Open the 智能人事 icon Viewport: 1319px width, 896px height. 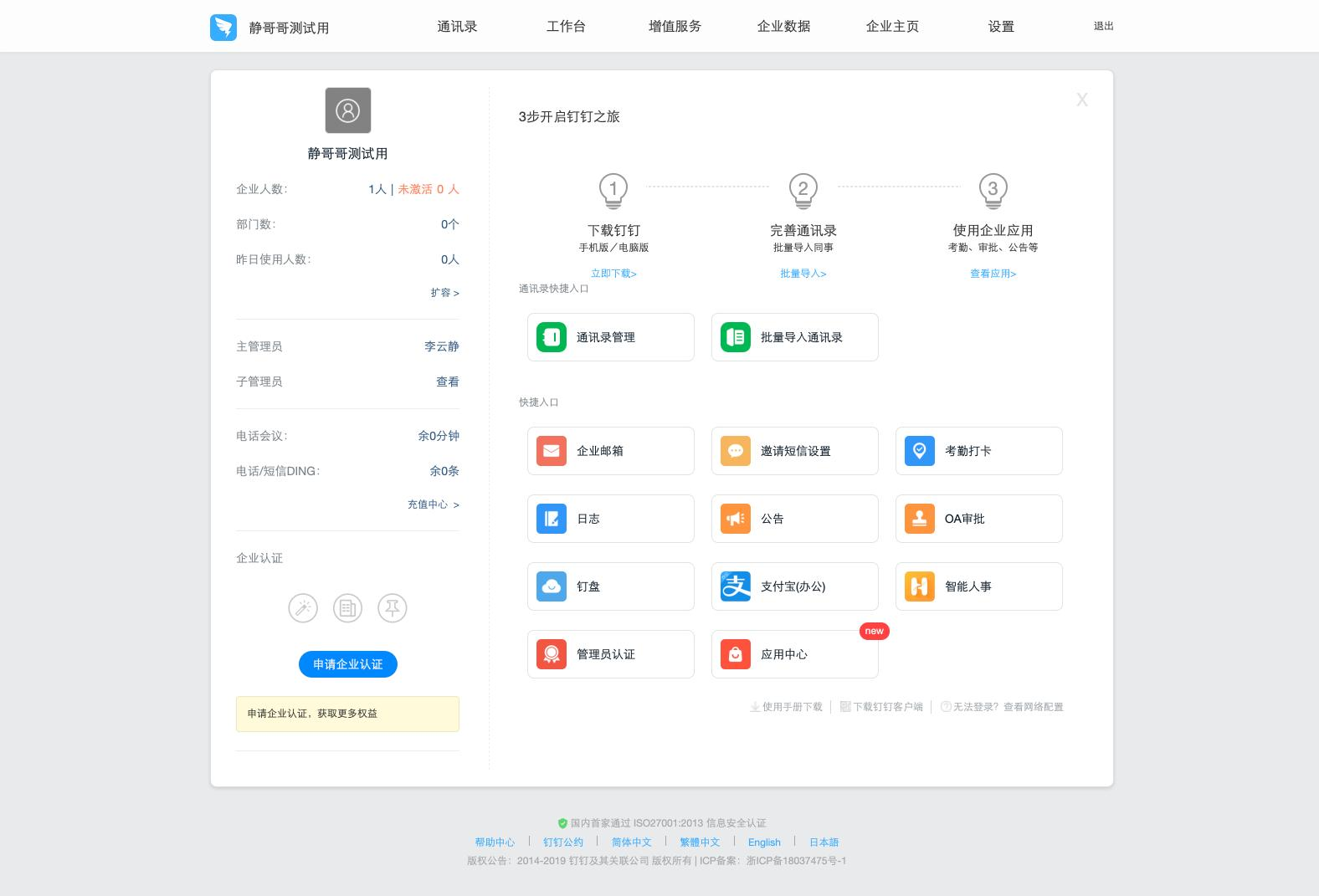tap(920, 586)
